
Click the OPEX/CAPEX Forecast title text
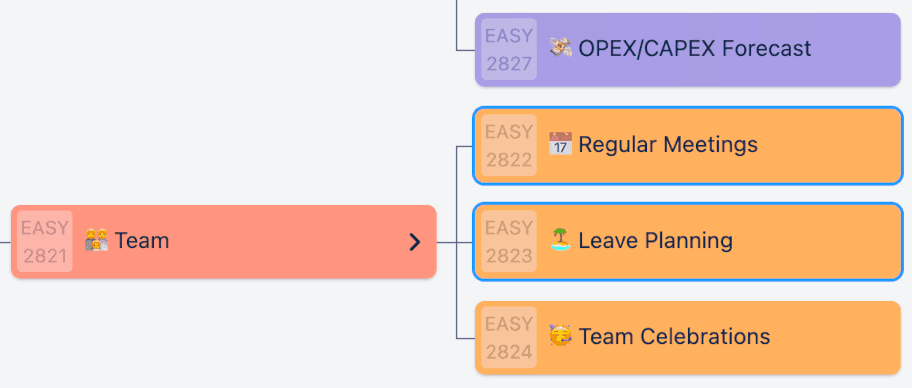(695, 48)
